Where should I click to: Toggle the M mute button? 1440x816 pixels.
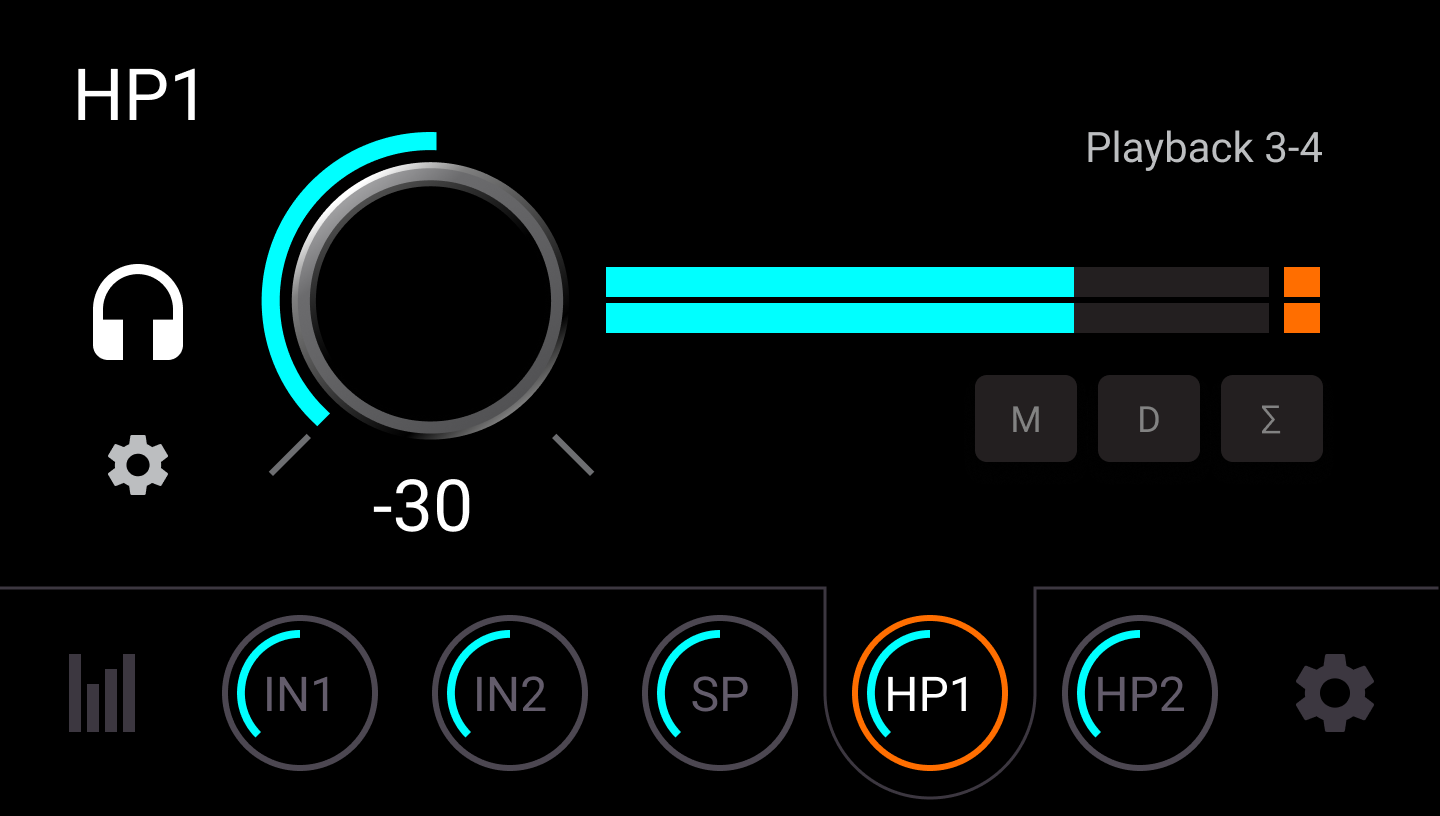pos(1026,419)
